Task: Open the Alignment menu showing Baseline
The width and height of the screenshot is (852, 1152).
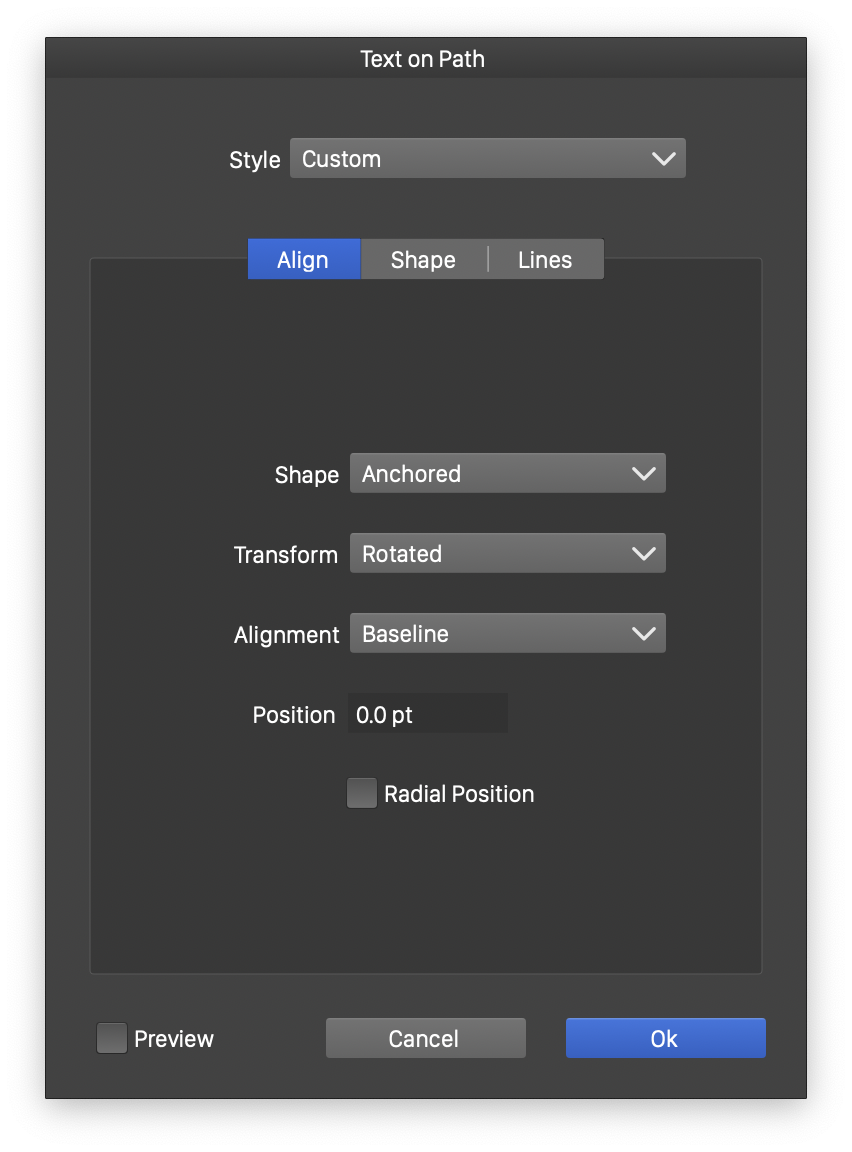Action: [x=507, y=634]
